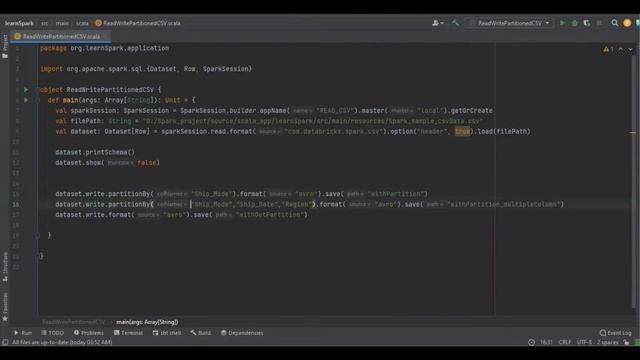The height and width of the screenshot is (360, 640).
Task: Open Search Everywhere magnifier icon
Action: [614, 23]
